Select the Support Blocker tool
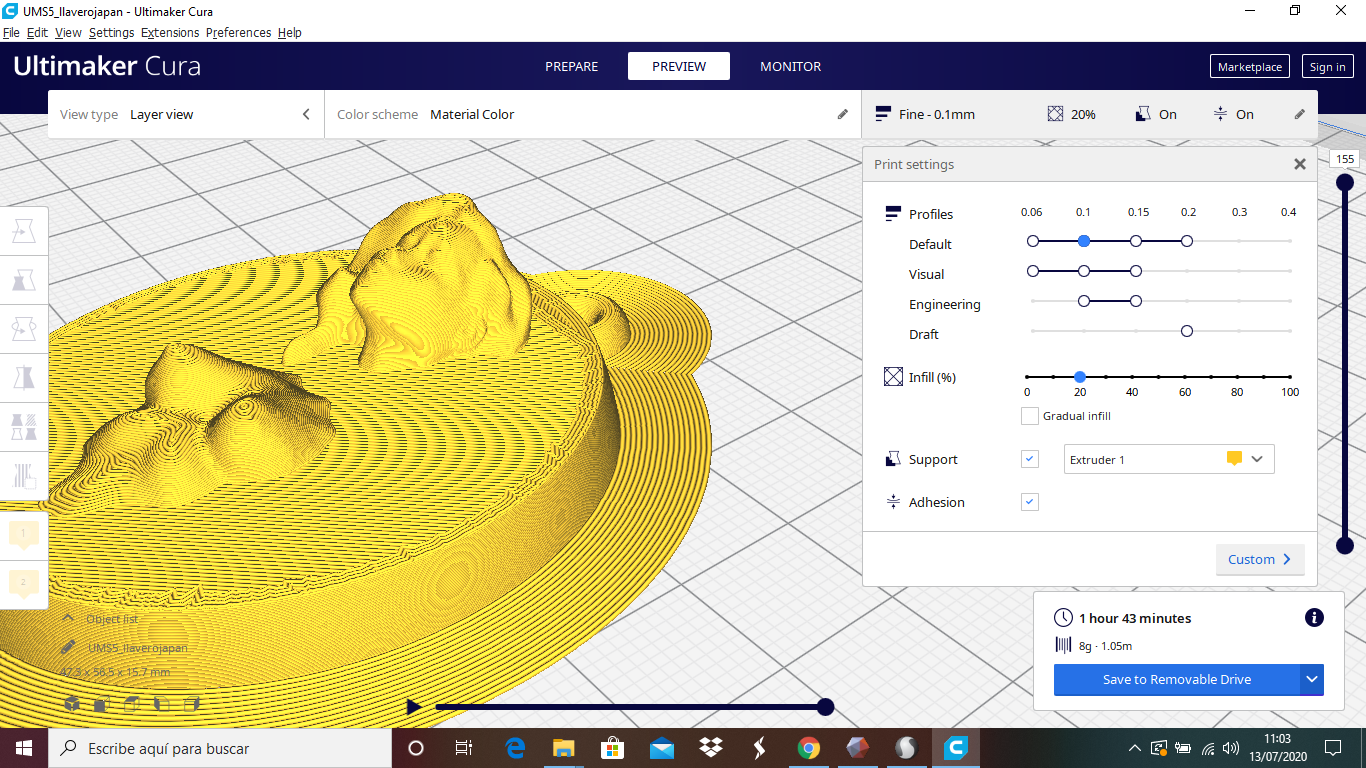 click(x=24, y=475)
